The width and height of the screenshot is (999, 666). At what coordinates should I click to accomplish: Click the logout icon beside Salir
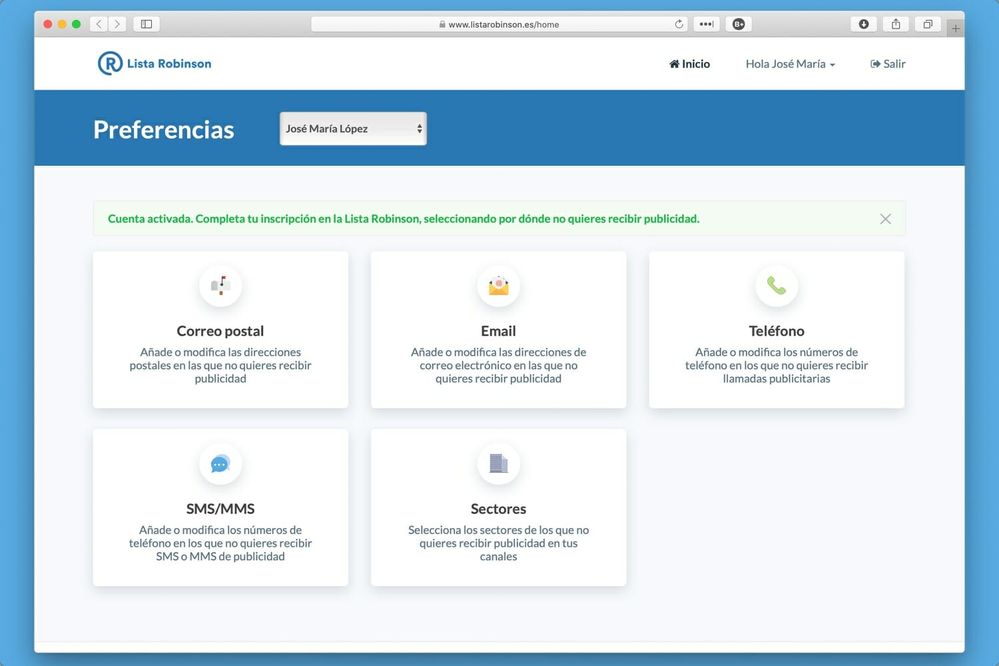coord(873,63)
